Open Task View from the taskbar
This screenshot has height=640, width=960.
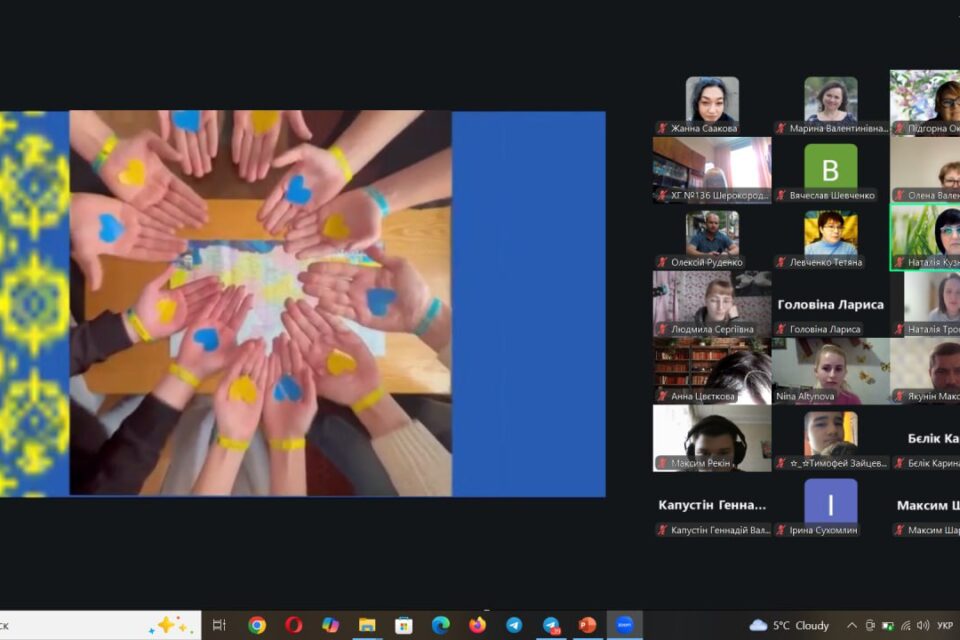(219, 625)
